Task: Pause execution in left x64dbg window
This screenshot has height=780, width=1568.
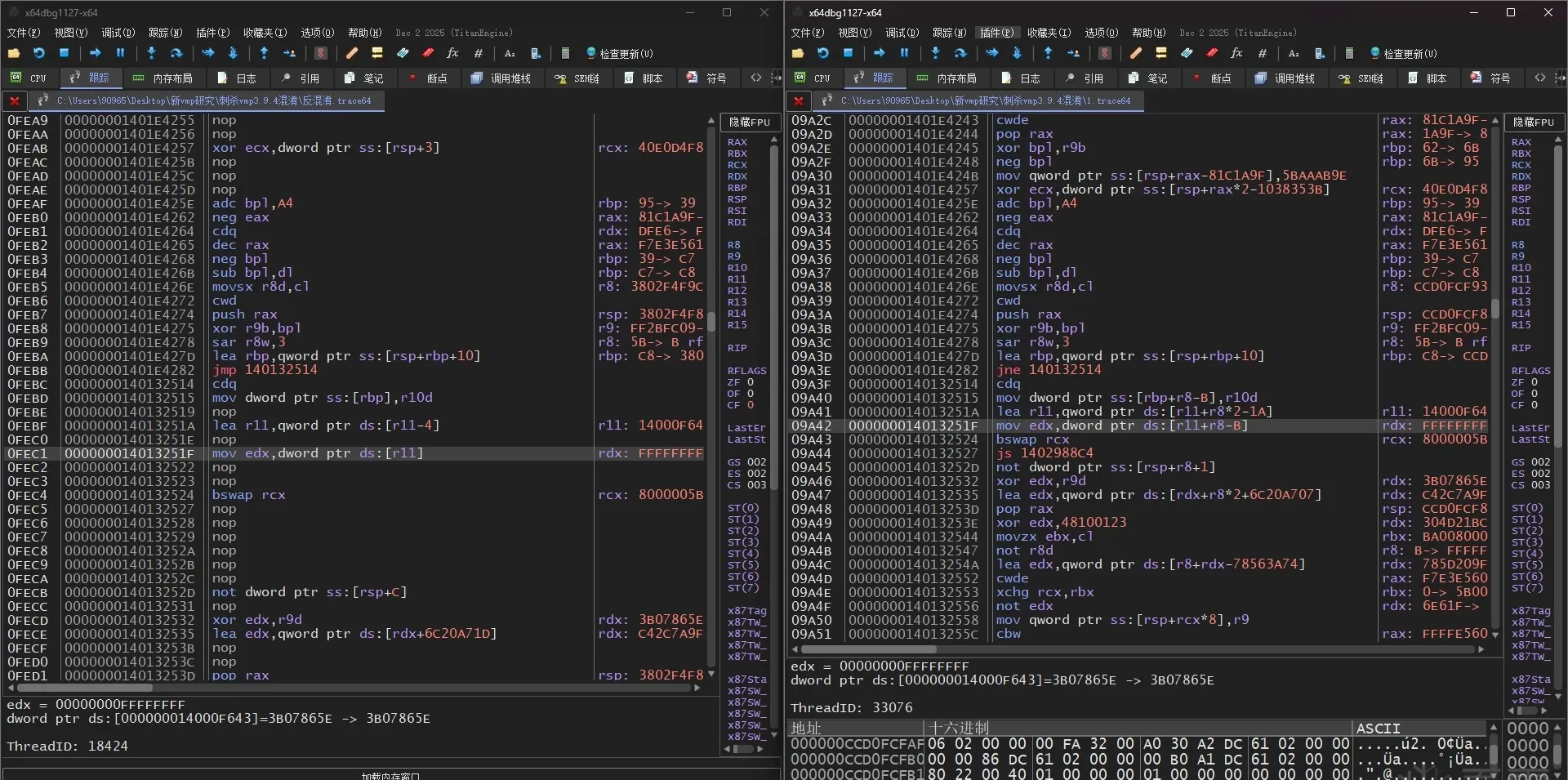Action: pyautogui.click(x=121, y=53)
